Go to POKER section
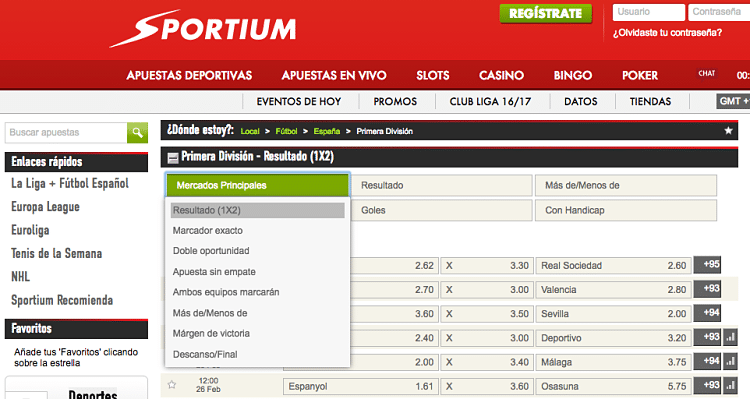The image size is (750, 399). (640, 76)
